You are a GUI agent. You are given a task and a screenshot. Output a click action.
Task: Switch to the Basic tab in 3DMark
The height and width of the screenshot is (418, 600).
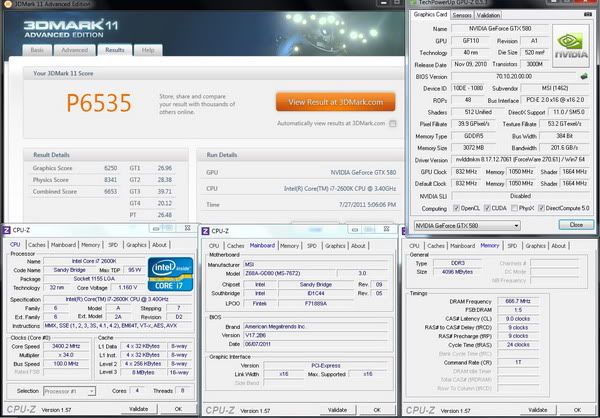click(37, 50)
